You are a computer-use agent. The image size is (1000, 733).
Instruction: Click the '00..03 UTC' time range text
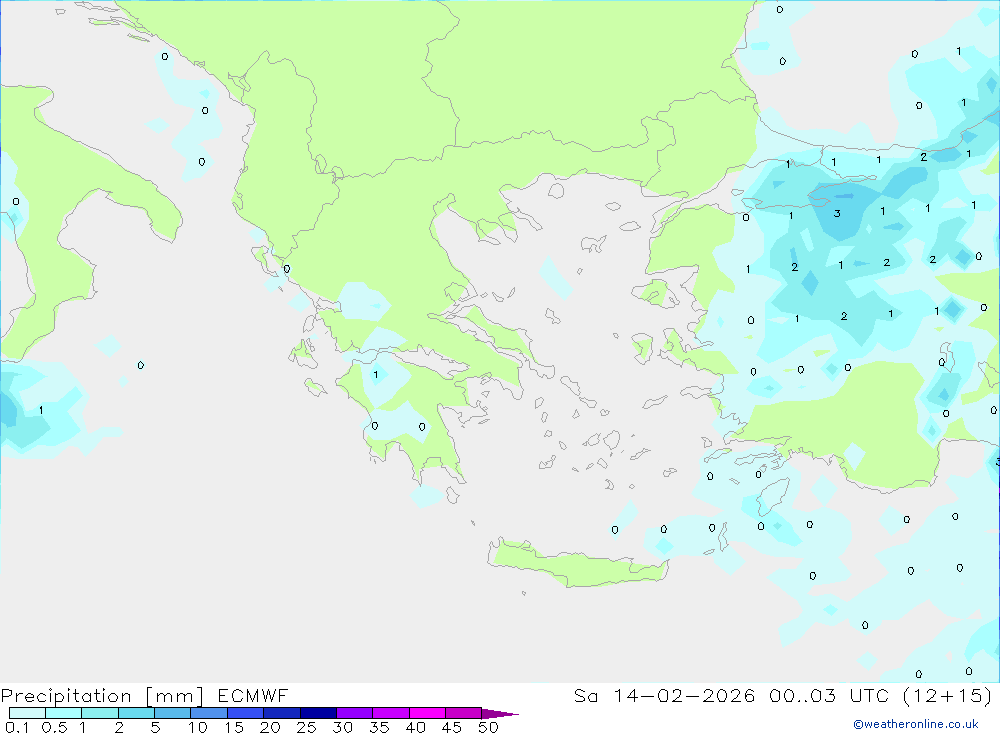tap(829, 695)
